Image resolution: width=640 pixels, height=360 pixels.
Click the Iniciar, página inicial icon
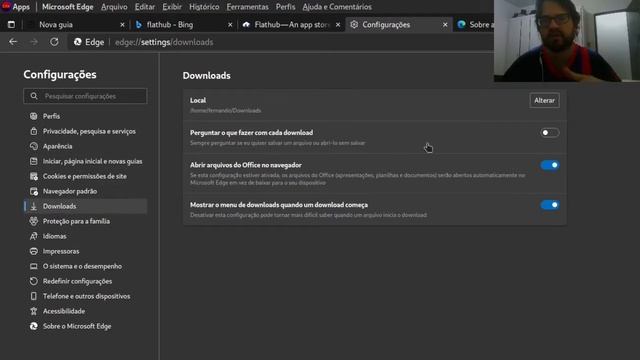point(33,161)
